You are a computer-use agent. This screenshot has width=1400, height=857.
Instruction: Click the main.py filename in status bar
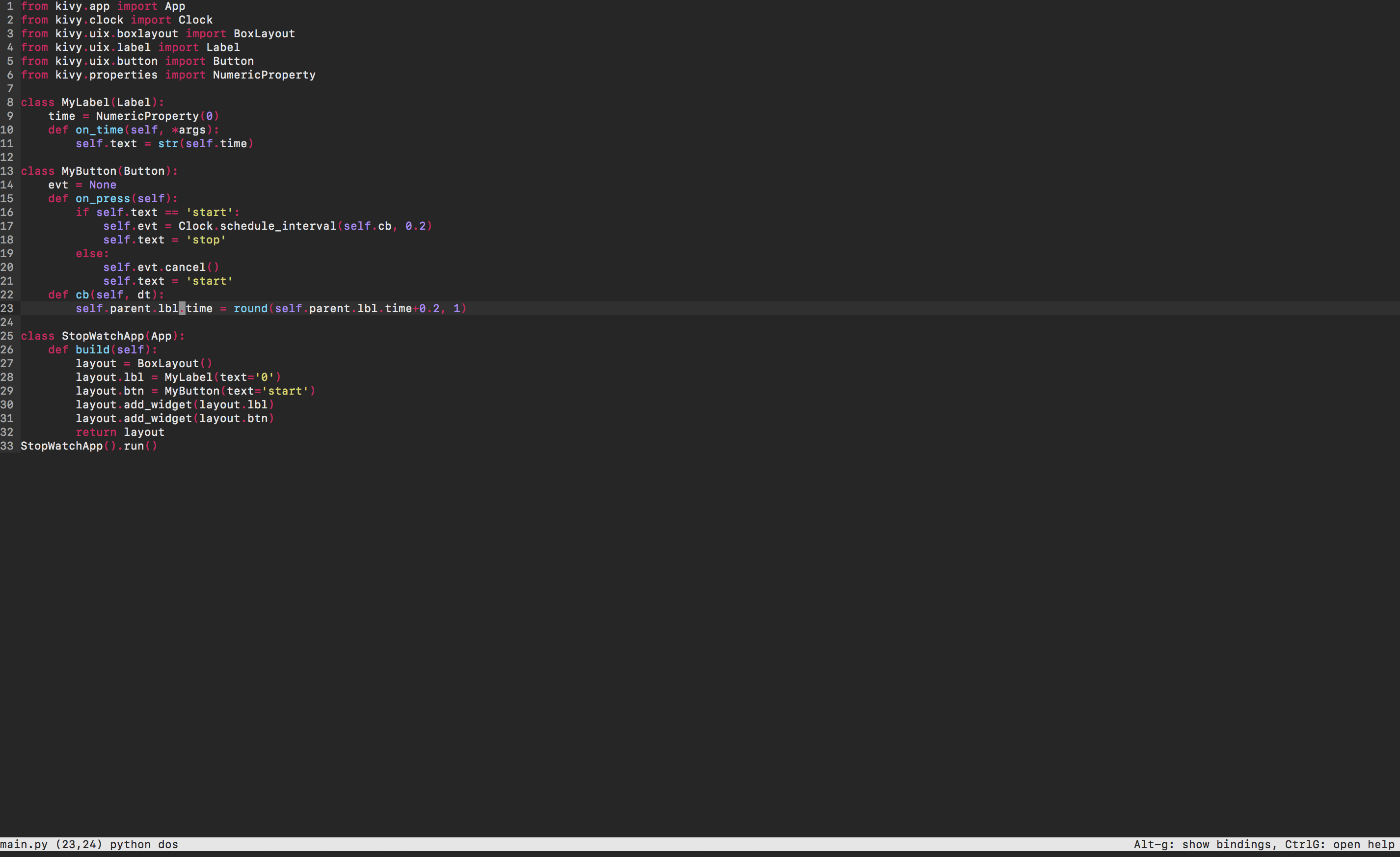coord(24,845)
